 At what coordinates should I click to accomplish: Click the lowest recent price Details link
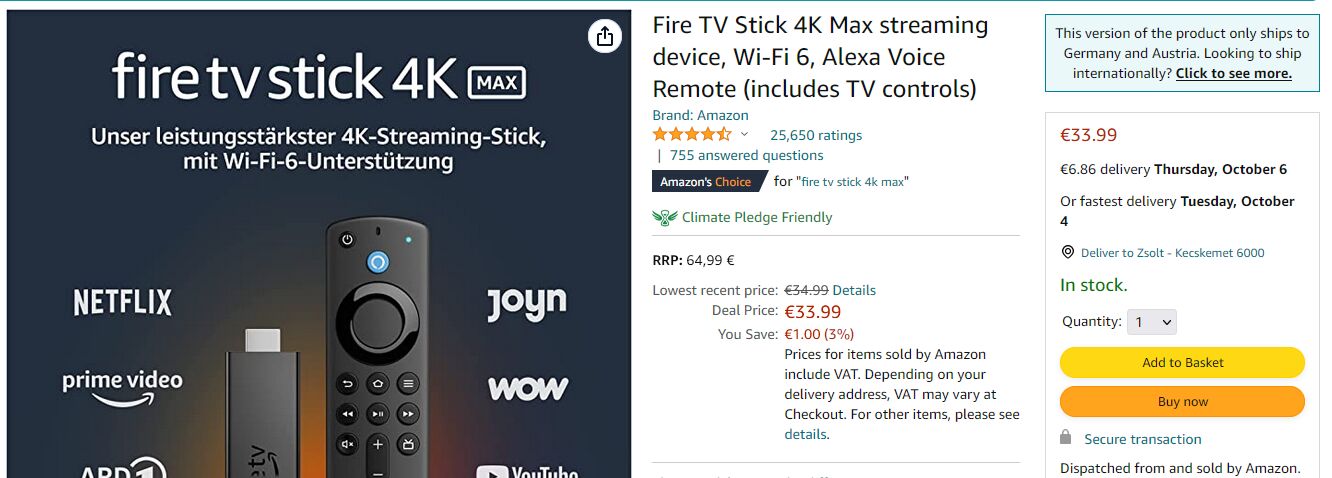tap(854, 290)
